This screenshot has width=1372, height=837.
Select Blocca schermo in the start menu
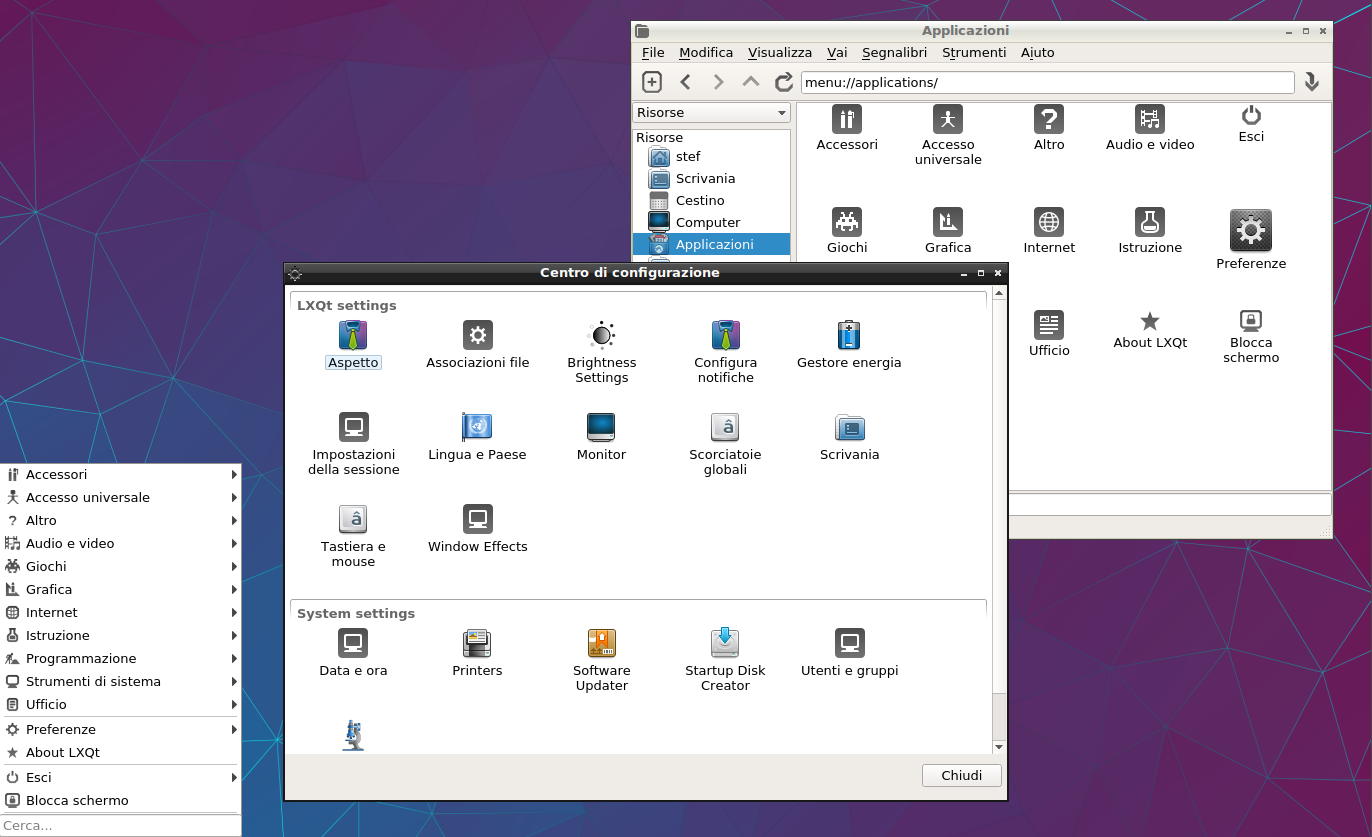point(77,801)
